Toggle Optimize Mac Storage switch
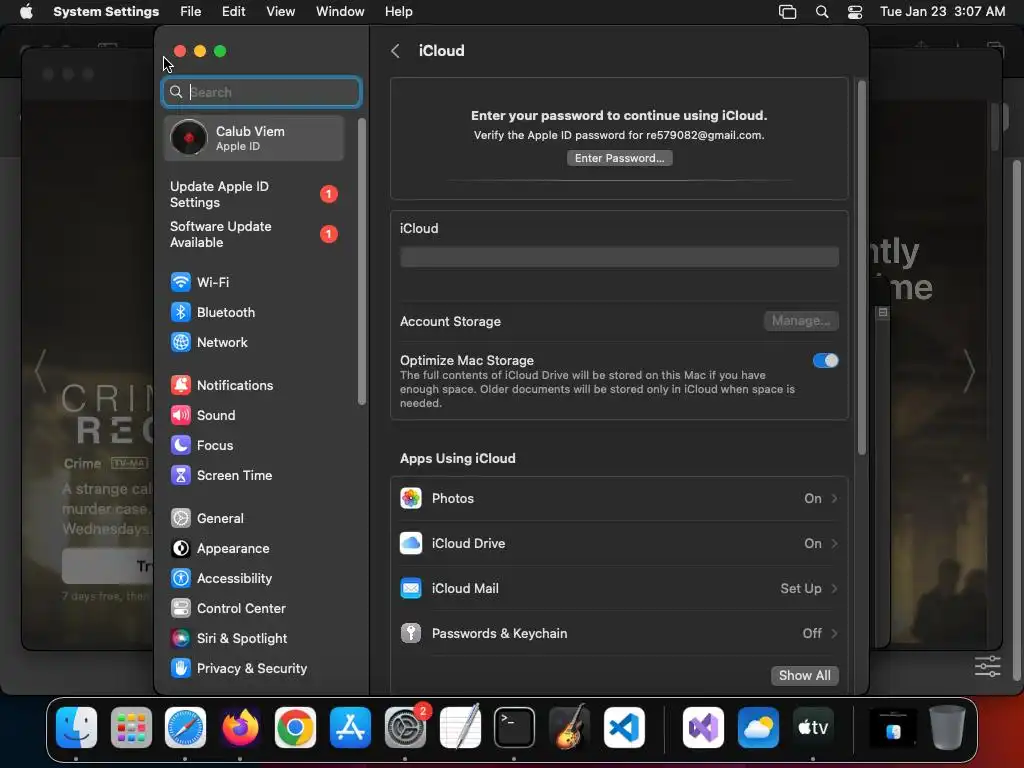 (825, 360)
